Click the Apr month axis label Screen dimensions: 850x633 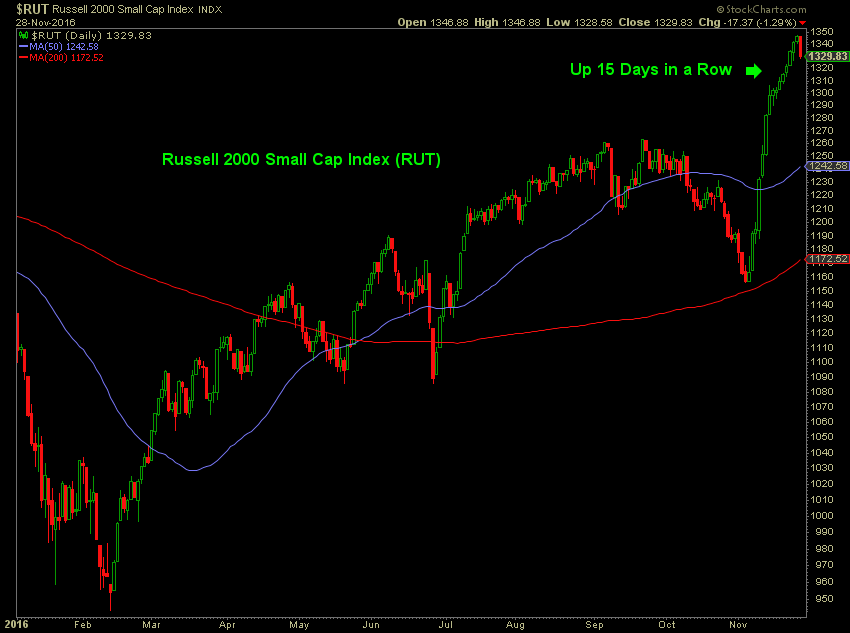pos(227,624)
